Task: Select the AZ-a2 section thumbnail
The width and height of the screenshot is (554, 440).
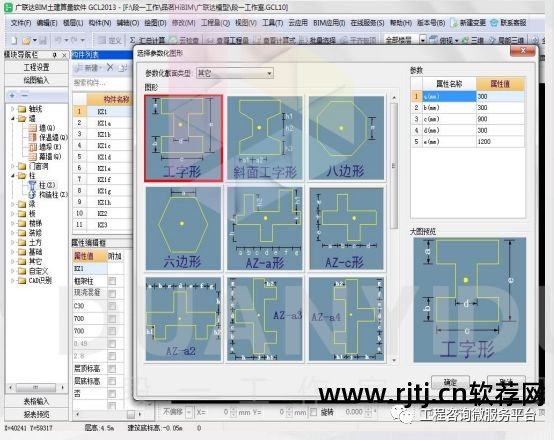Action: [183, 319]
